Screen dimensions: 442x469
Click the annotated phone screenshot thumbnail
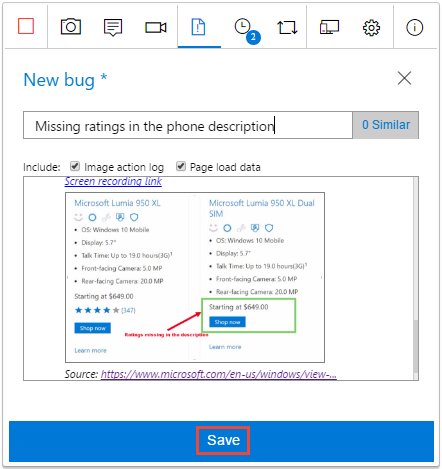(195, 277)
